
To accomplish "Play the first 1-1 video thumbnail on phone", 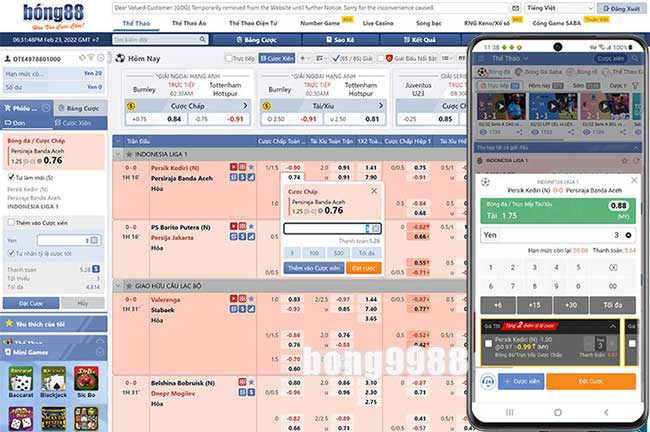I will click(x=501, y=107).
